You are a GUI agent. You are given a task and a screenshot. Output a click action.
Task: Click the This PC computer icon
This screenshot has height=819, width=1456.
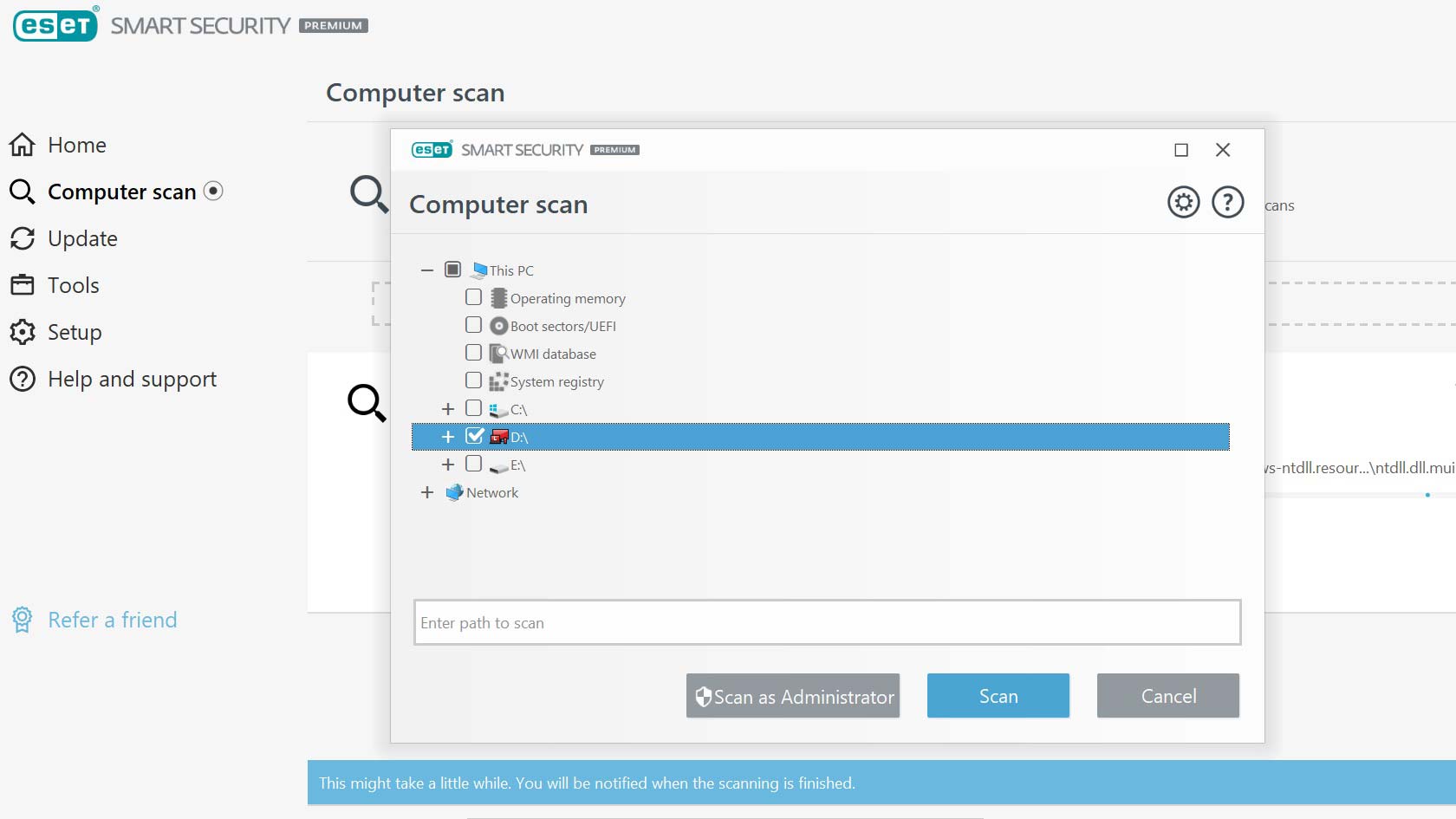479,270
